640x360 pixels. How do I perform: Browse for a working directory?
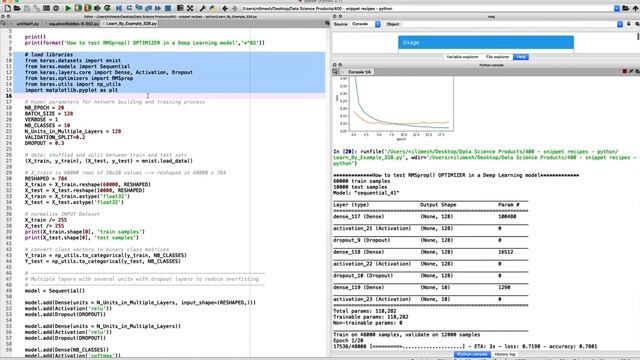tap(626, 8)
